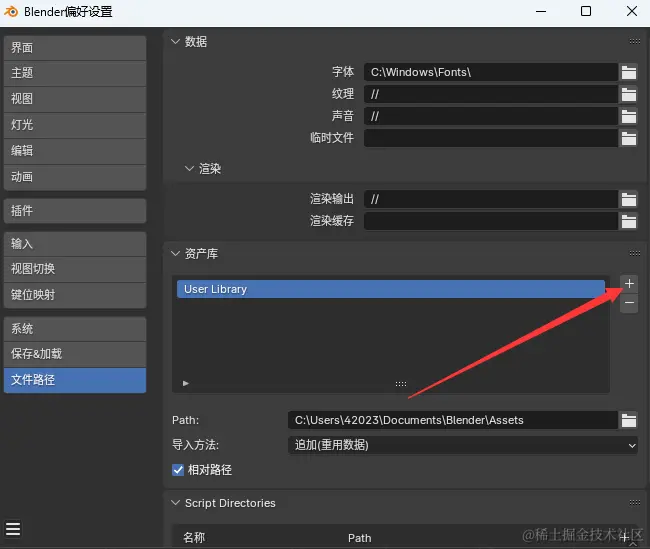Click the Path column header in Script Directories
The width and height of the screenshot is (650, 549).
click(359, 538)
